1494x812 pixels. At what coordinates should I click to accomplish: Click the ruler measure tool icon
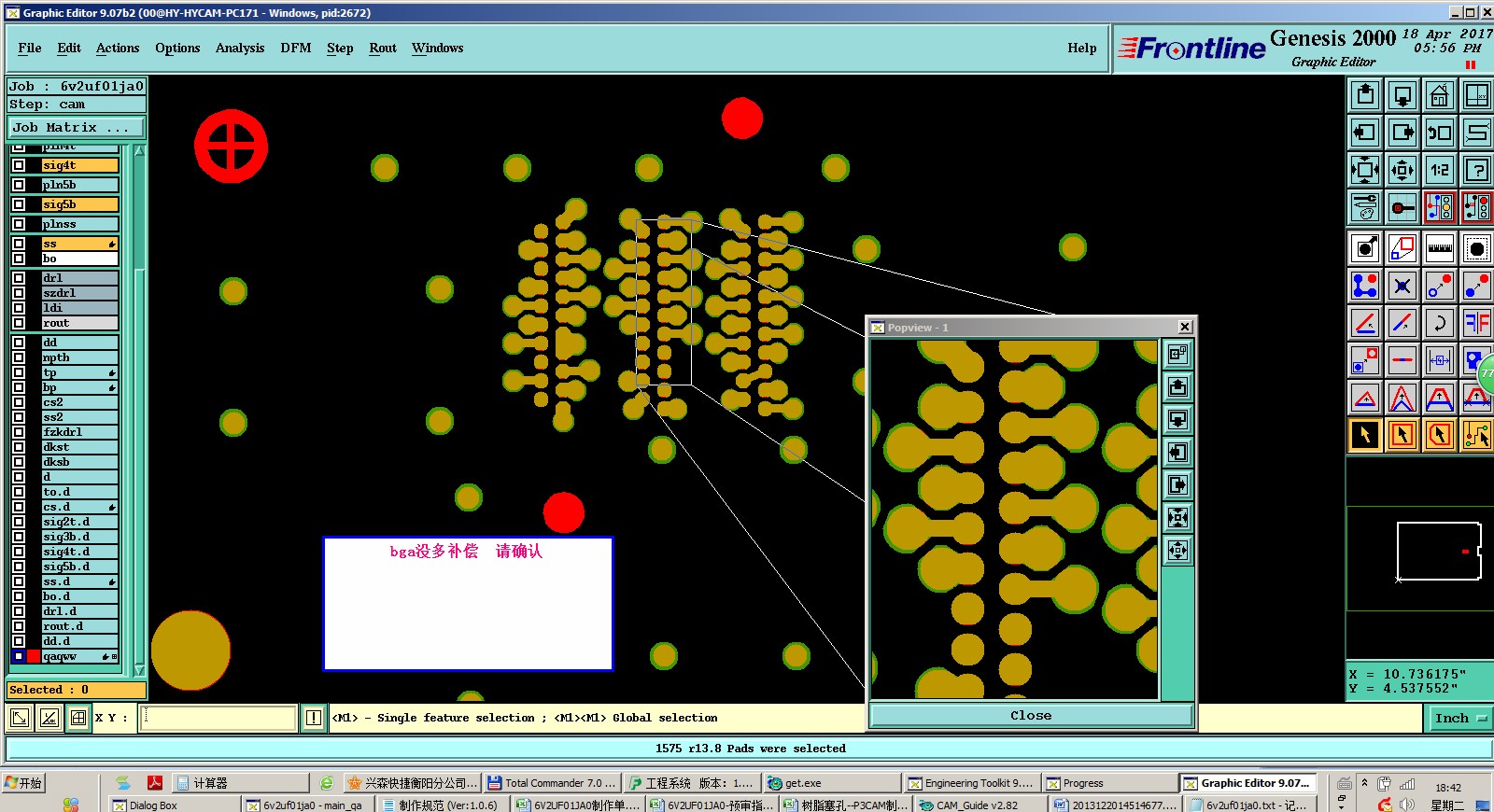pos(1440,248)
